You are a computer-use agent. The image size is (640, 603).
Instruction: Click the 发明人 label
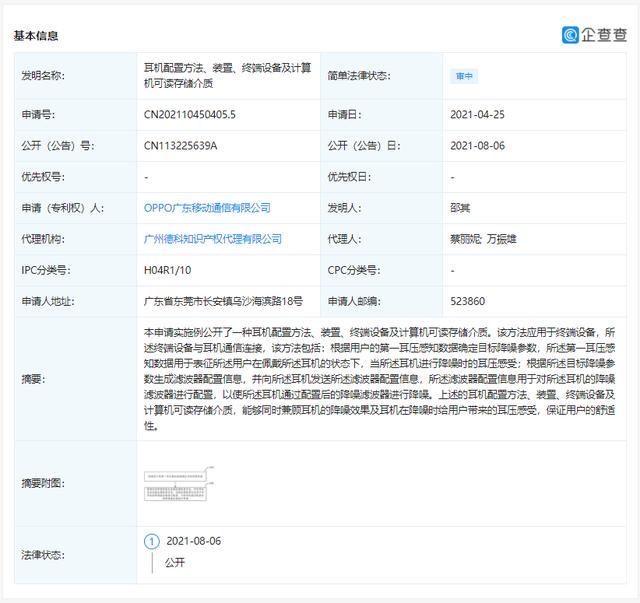344,208
